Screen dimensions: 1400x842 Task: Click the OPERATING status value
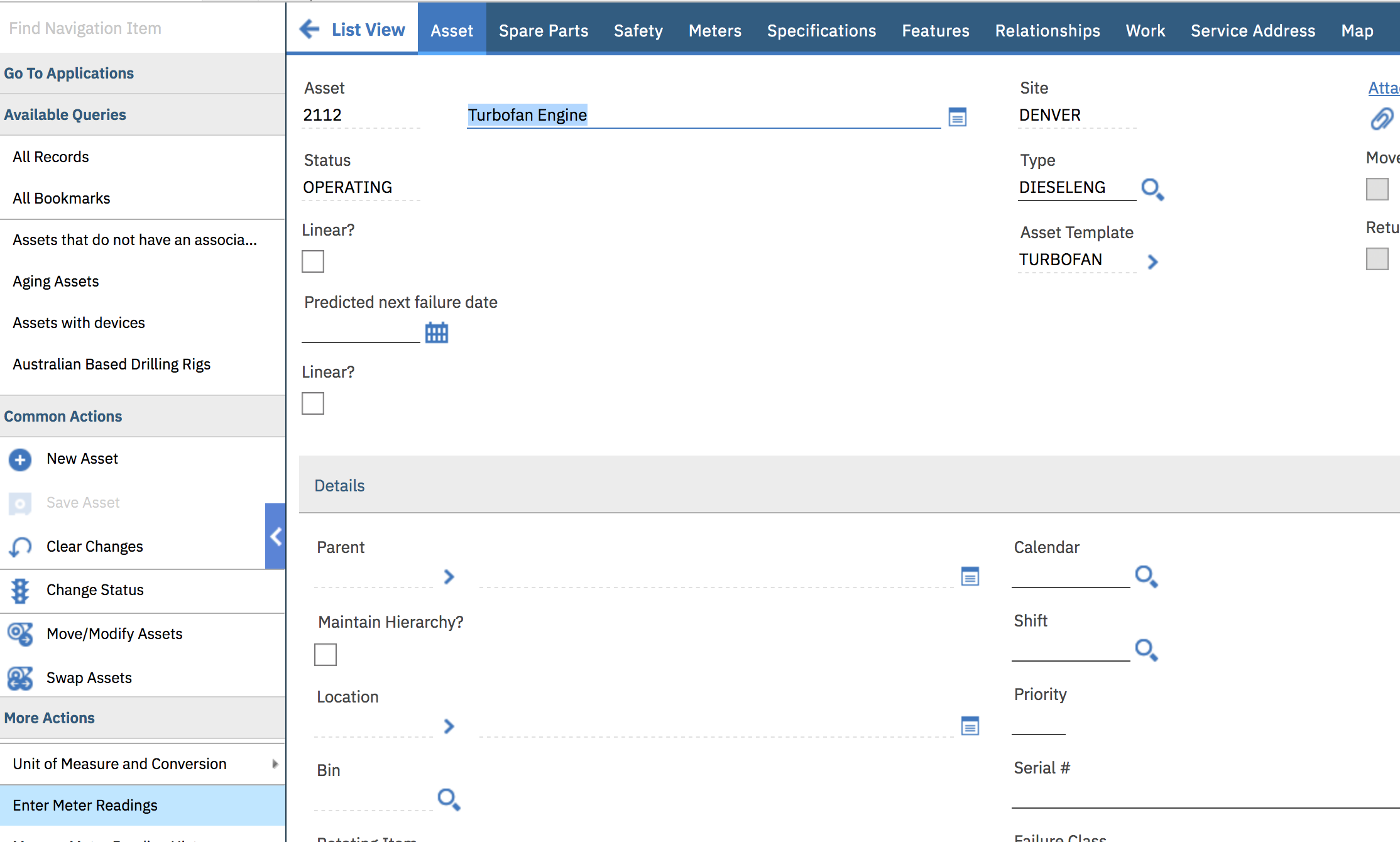coord(347,187)
